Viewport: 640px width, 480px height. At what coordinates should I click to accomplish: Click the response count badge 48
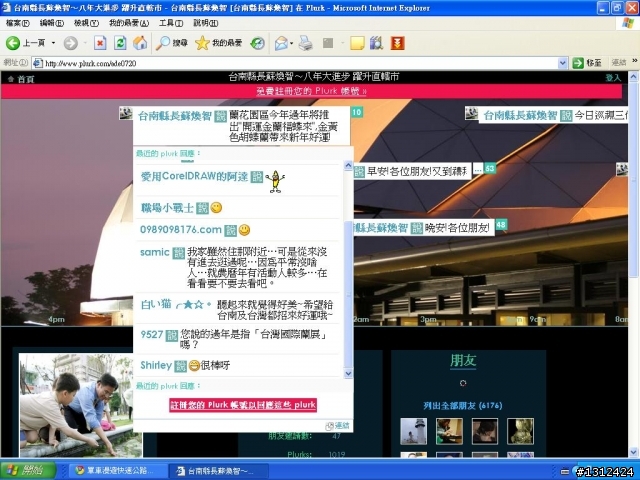tap(501, 224)
